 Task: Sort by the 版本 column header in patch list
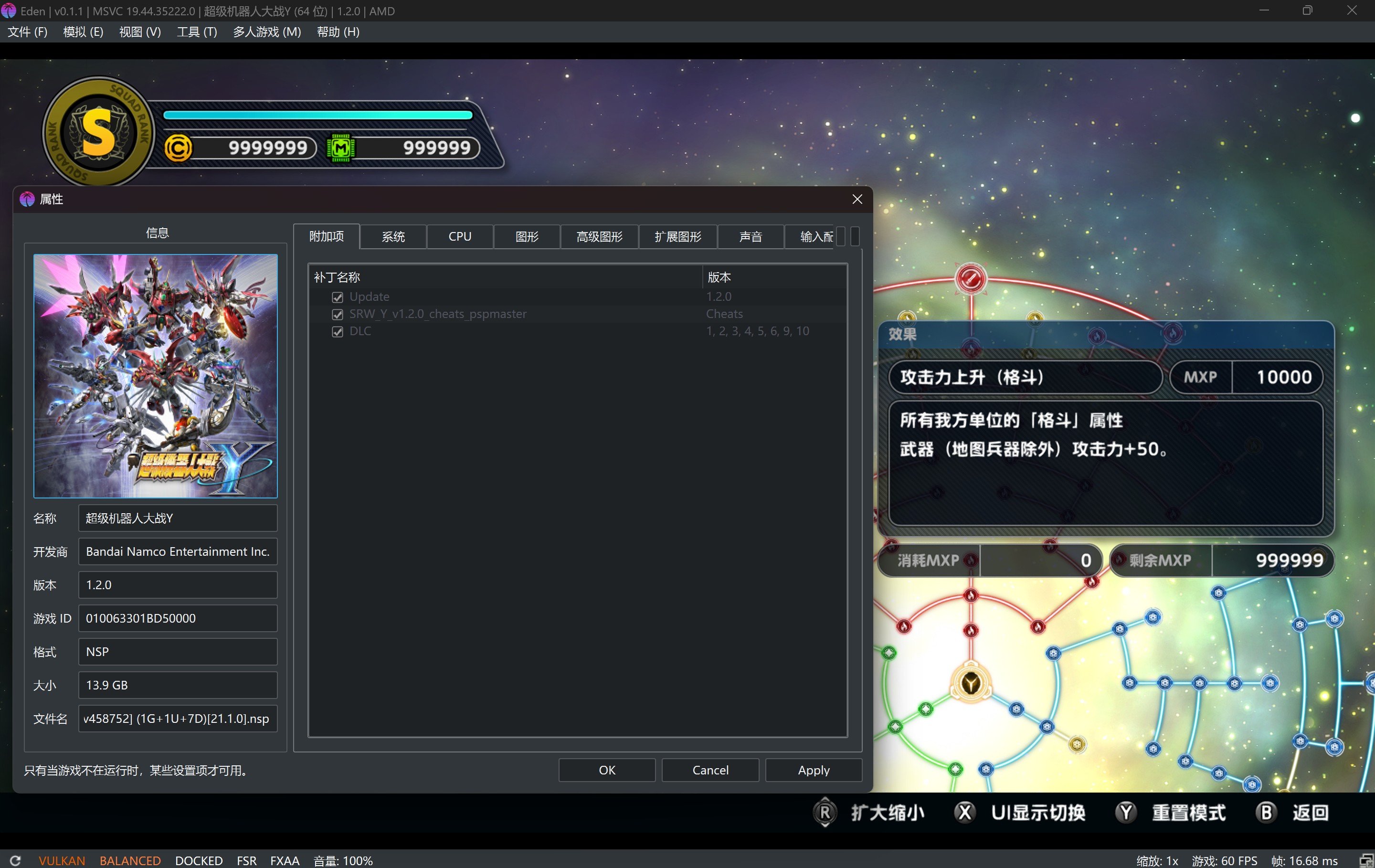tap(774, 277)
